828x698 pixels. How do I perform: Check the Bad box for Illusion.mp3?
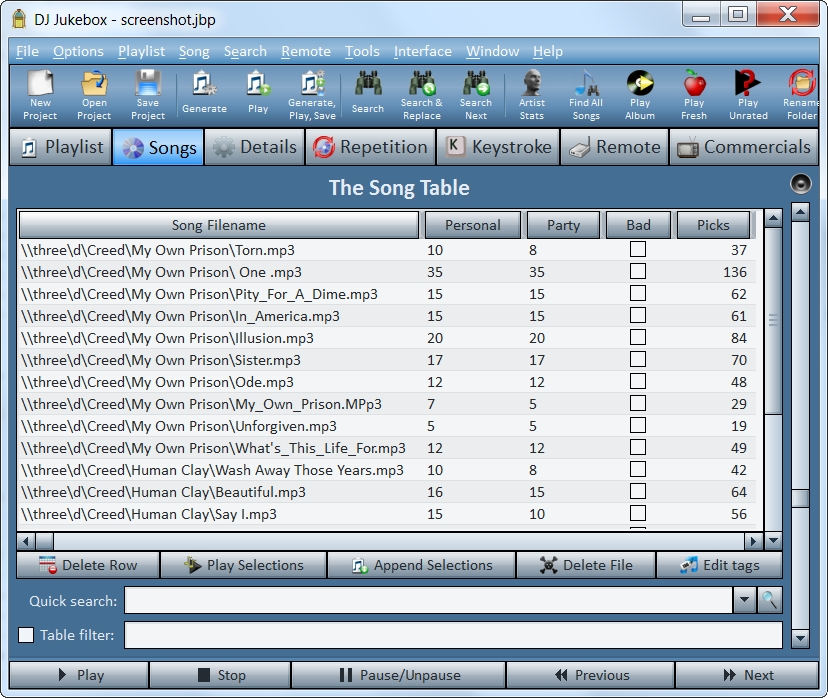(638, 337)
